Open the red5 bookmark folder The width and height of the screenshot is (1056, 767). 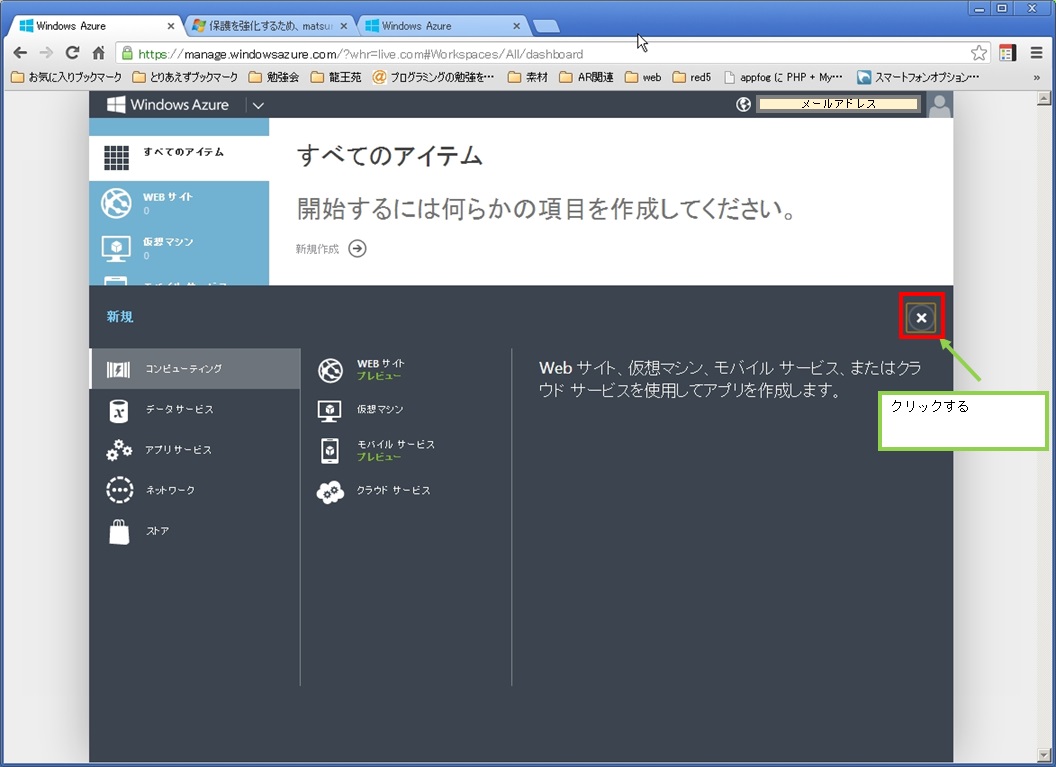click(x=692, y=77)
